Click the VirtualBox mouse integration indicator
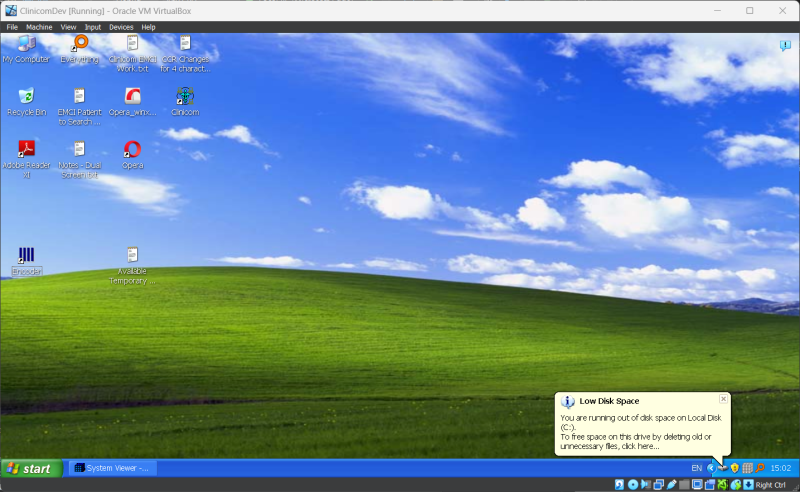 click(736, 485)
